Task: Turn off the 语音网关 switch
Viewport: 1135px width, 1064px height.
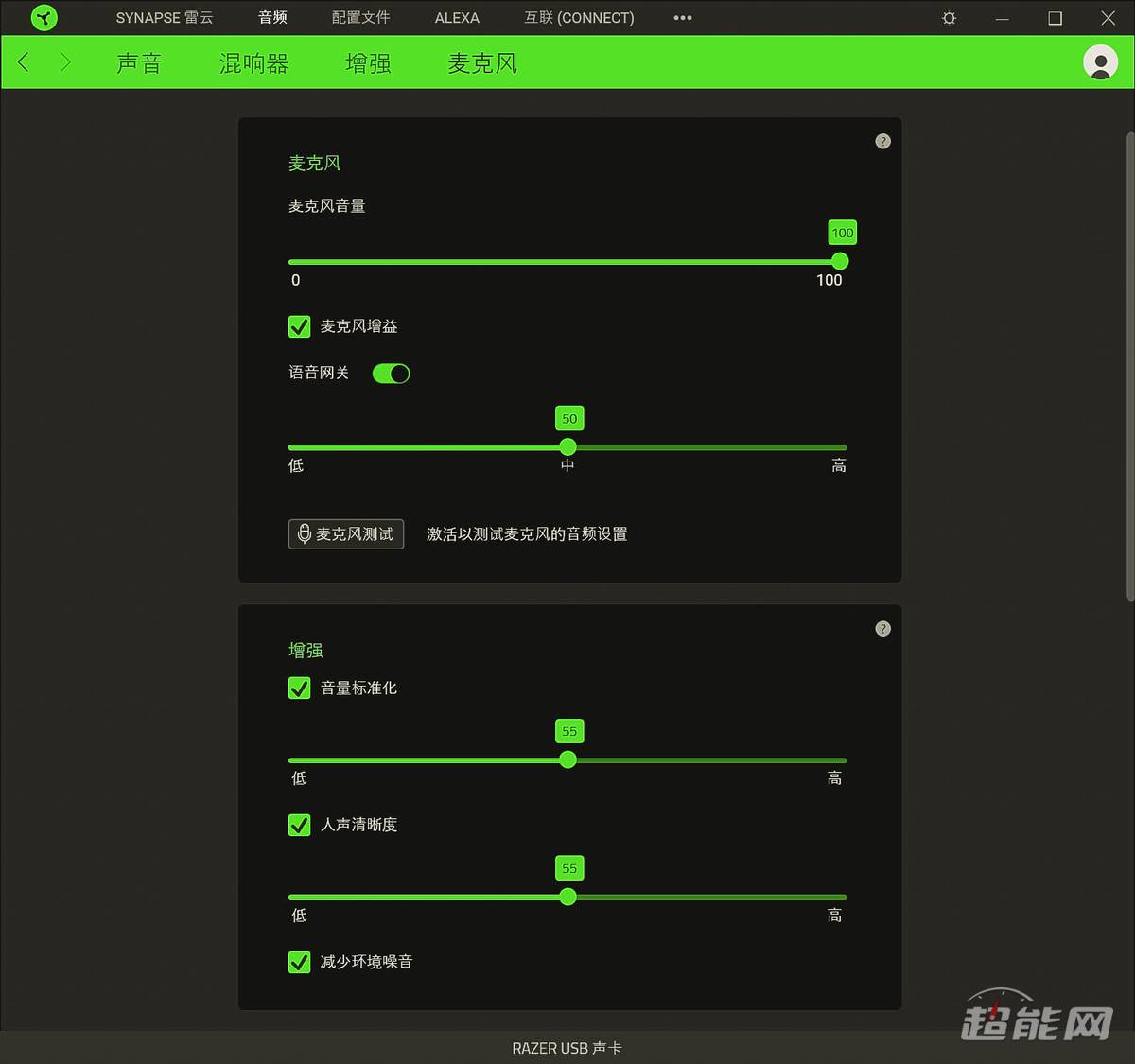Action: coord(391,374)
